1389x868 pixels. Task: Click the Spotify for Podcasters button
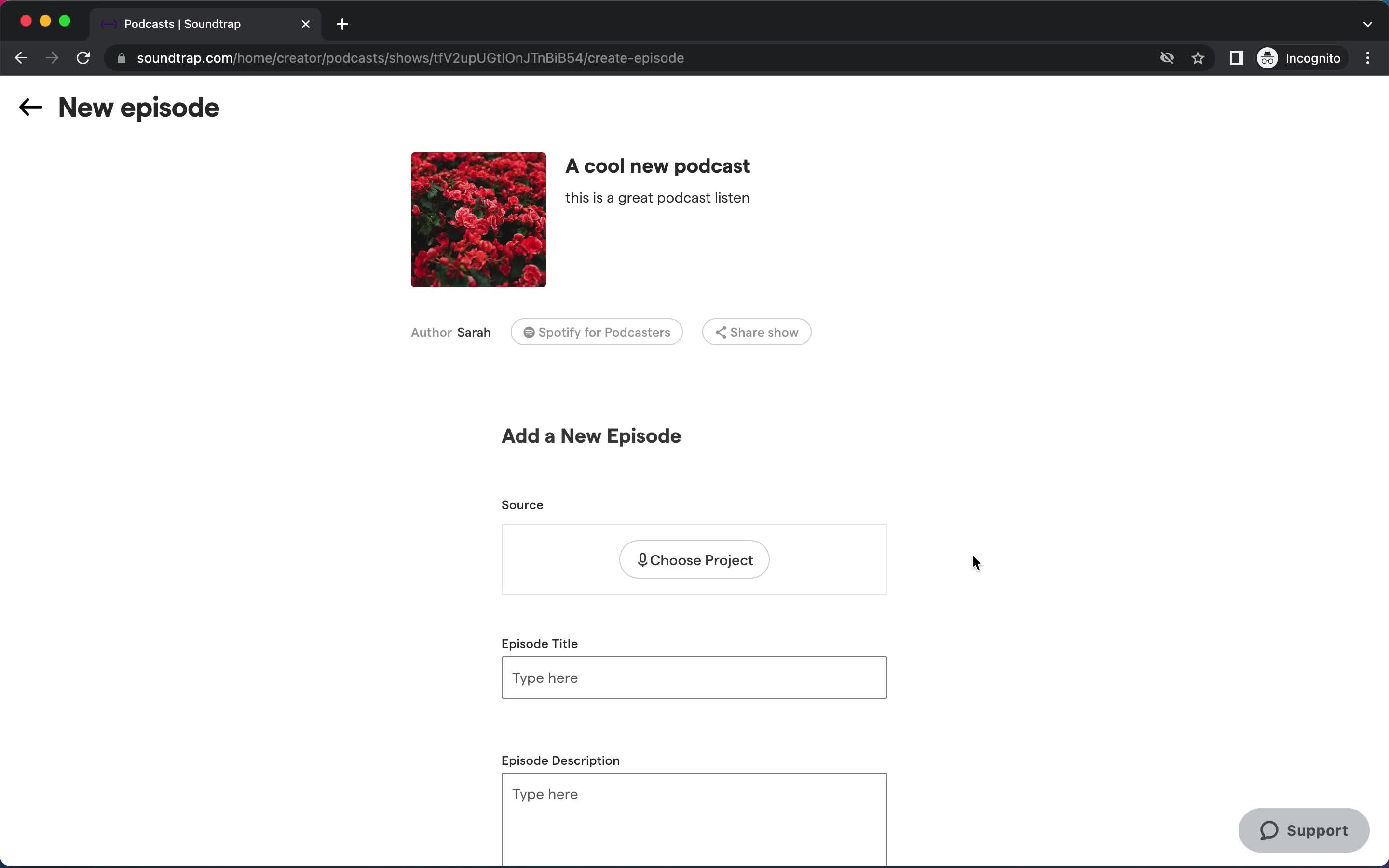(596, 332)
